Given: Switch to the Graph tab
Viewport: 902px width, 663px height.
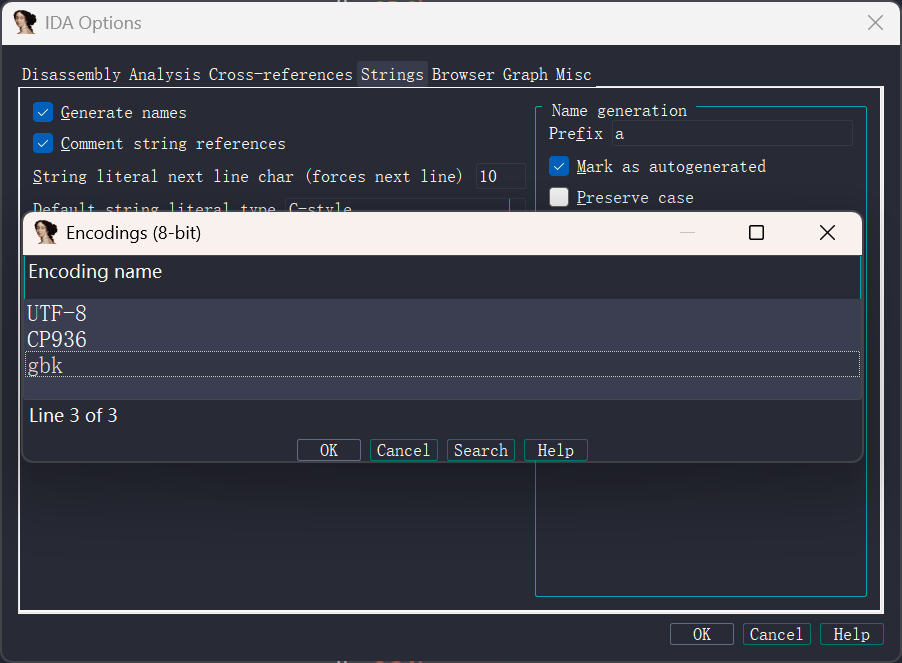Looking at the screenshot, I should coord(525,75).
